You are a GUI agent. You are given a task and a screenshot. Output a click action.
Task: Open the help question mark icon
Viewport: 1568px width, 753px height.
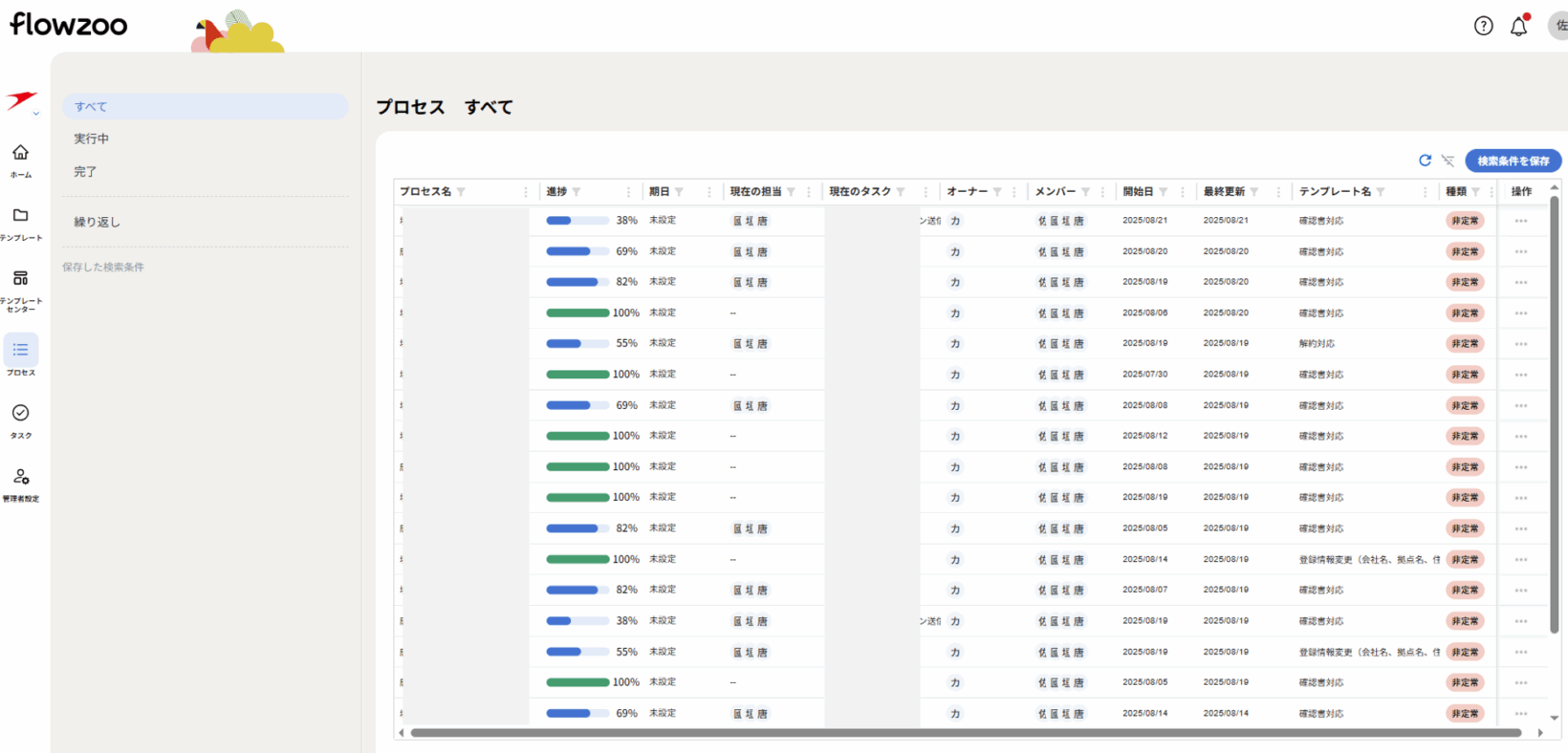[1483, 26]
